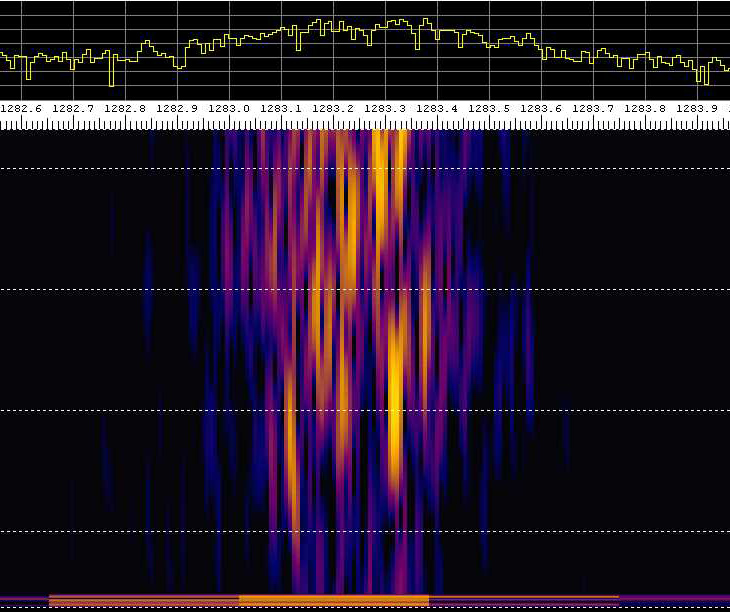730x612 pixels.
Task: Click the 1283.4 ruler label
Action: [x=437, y=109]
